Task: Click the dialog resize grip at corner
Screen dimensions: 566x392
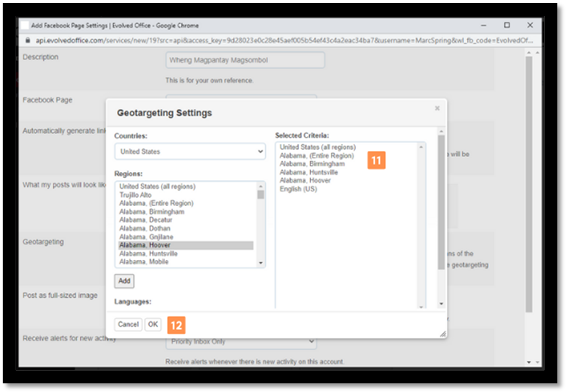Action: tap(443, 334)
